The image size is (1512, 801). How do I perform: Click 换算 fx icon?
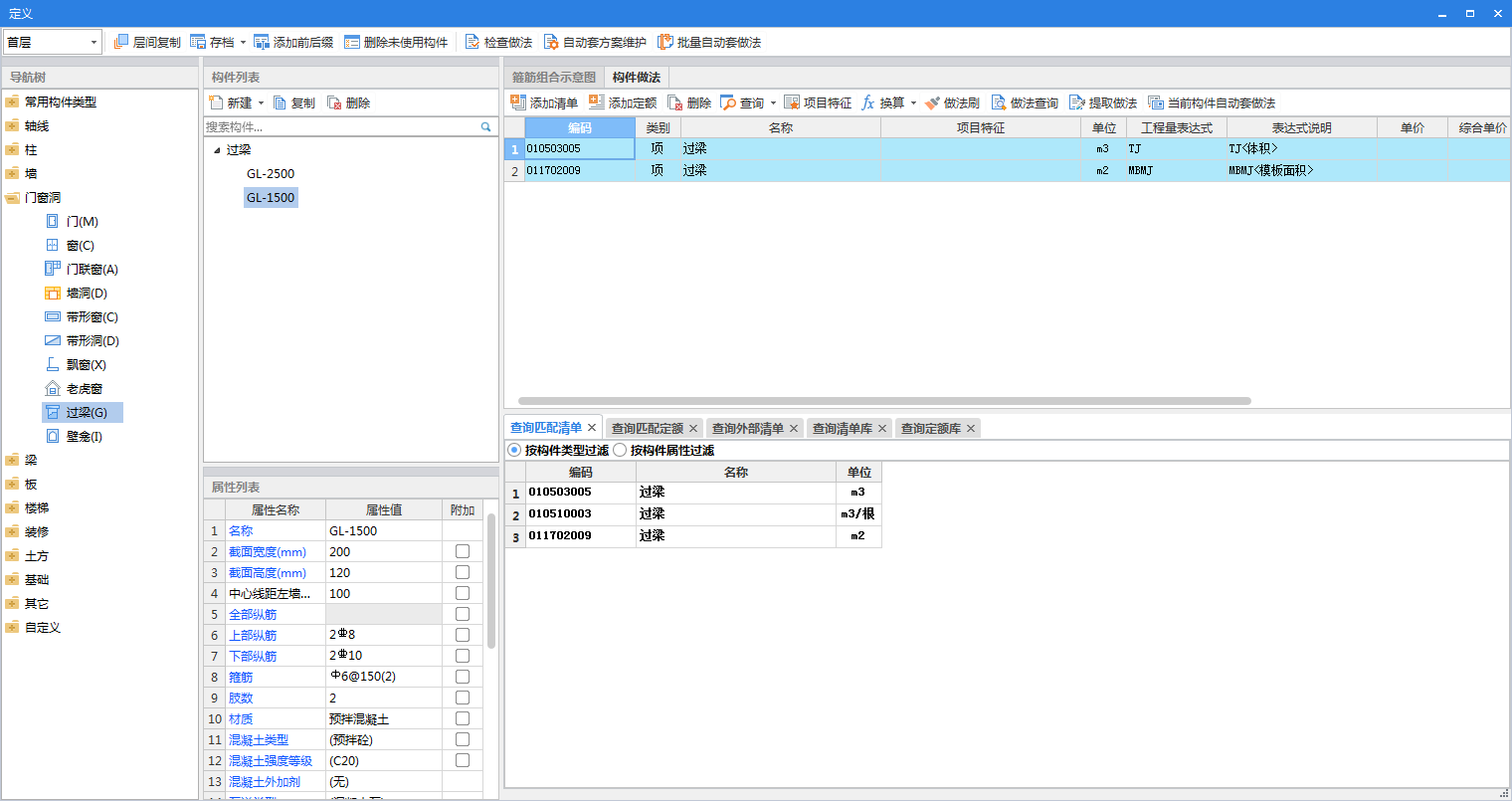pyautogui.click(x=868, y=102)
